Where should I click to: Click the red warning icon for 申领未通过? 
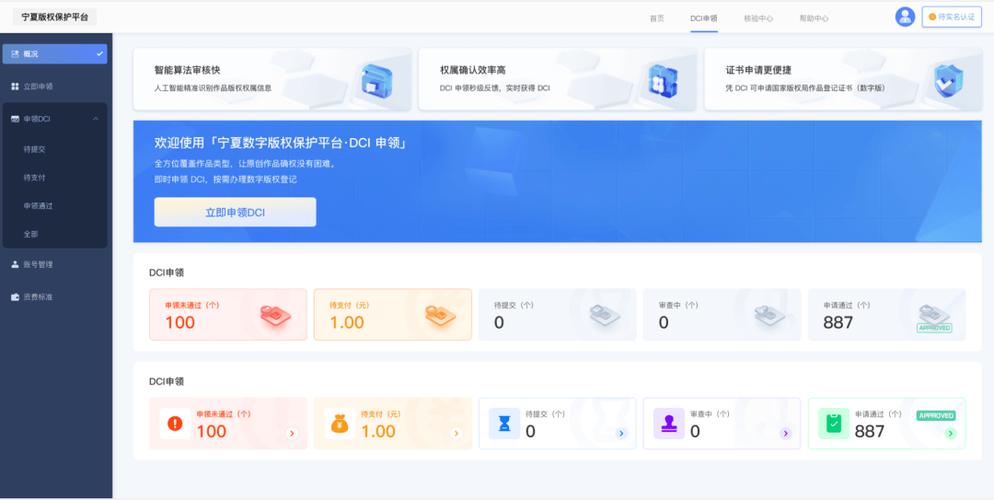175,423
